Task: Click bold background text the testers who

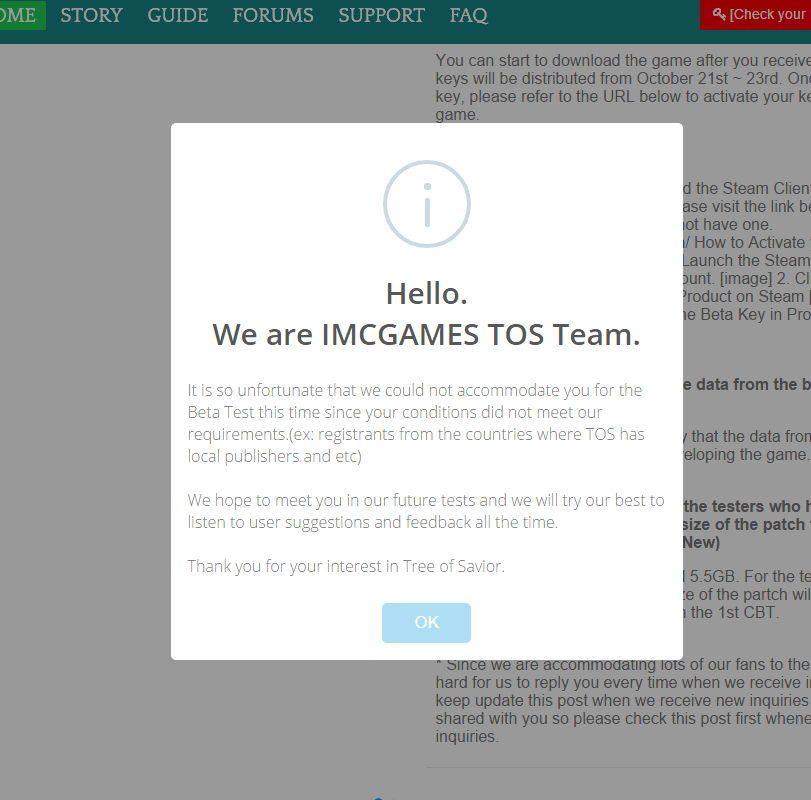Action: [x=745, y=505]
